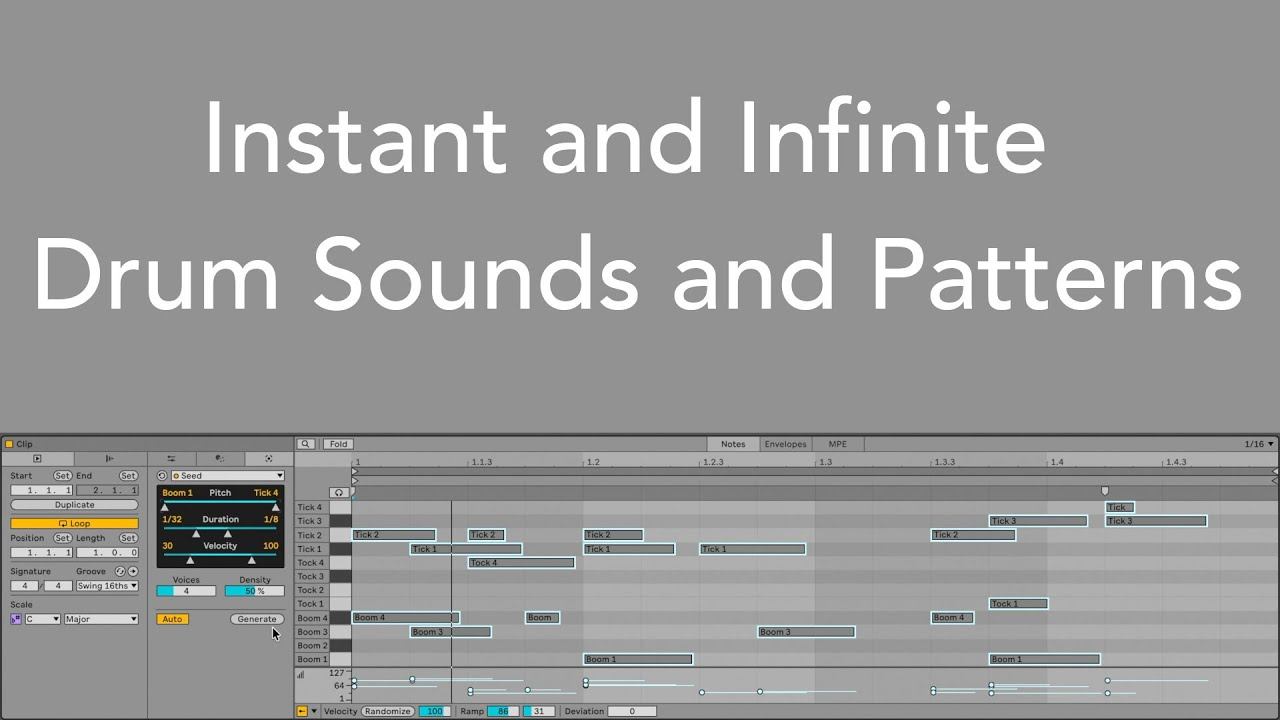This screenshot has height=720, width=1280.
Task: Click the Ramp start value 86 field
Action: click(x=503, y=711)
